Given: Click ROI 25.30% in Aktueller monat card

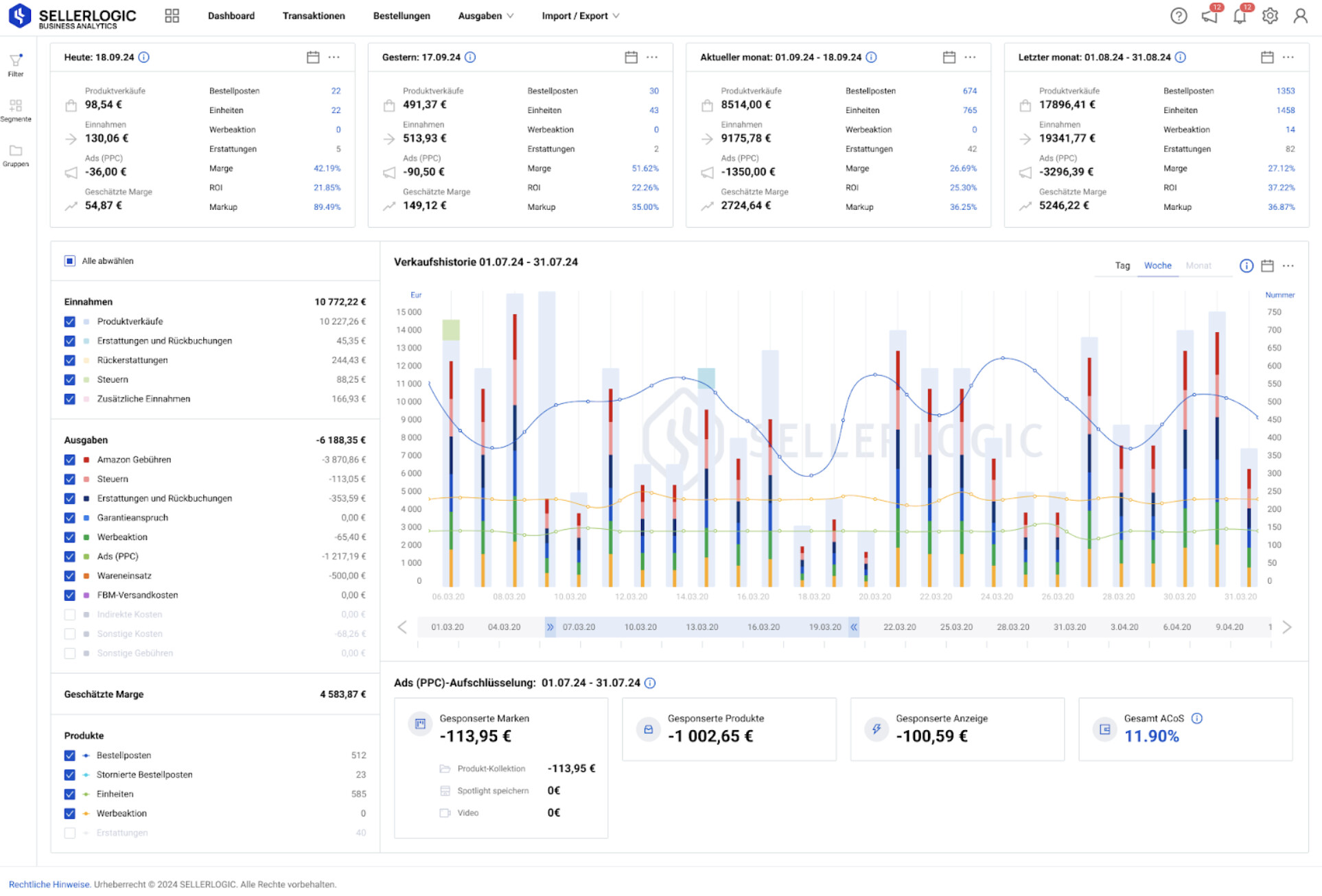Looking at the screenshot, I should [963, 187].
